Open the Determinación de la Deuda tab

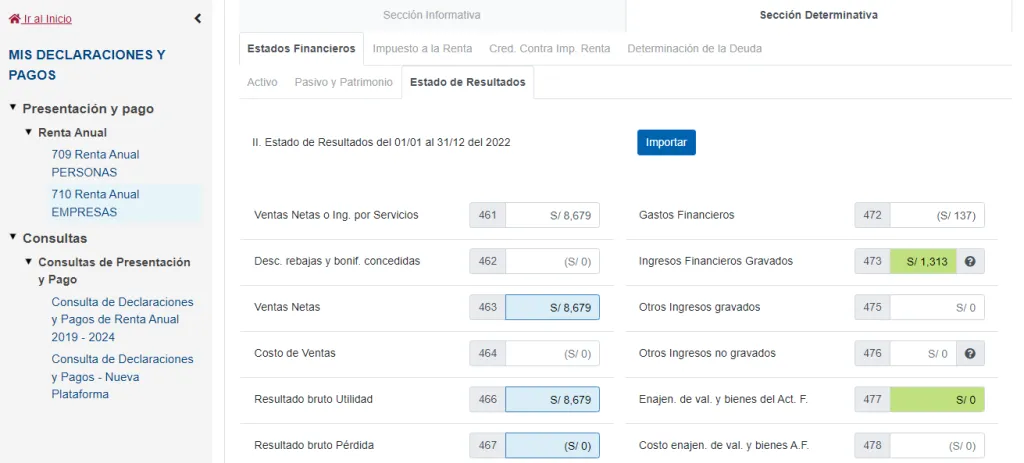[x=694, y=48]
